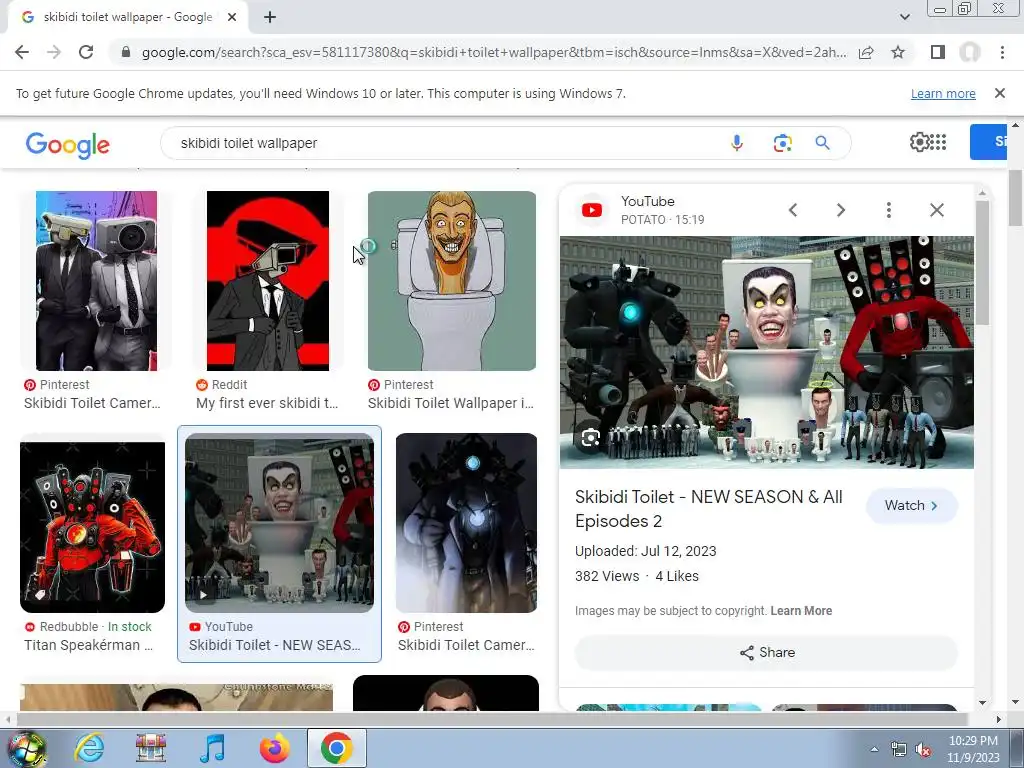Open the muted volume tray icon
Image resolution: width=1024 pixels, height=768 pixels.
click(x=923, y=750)
